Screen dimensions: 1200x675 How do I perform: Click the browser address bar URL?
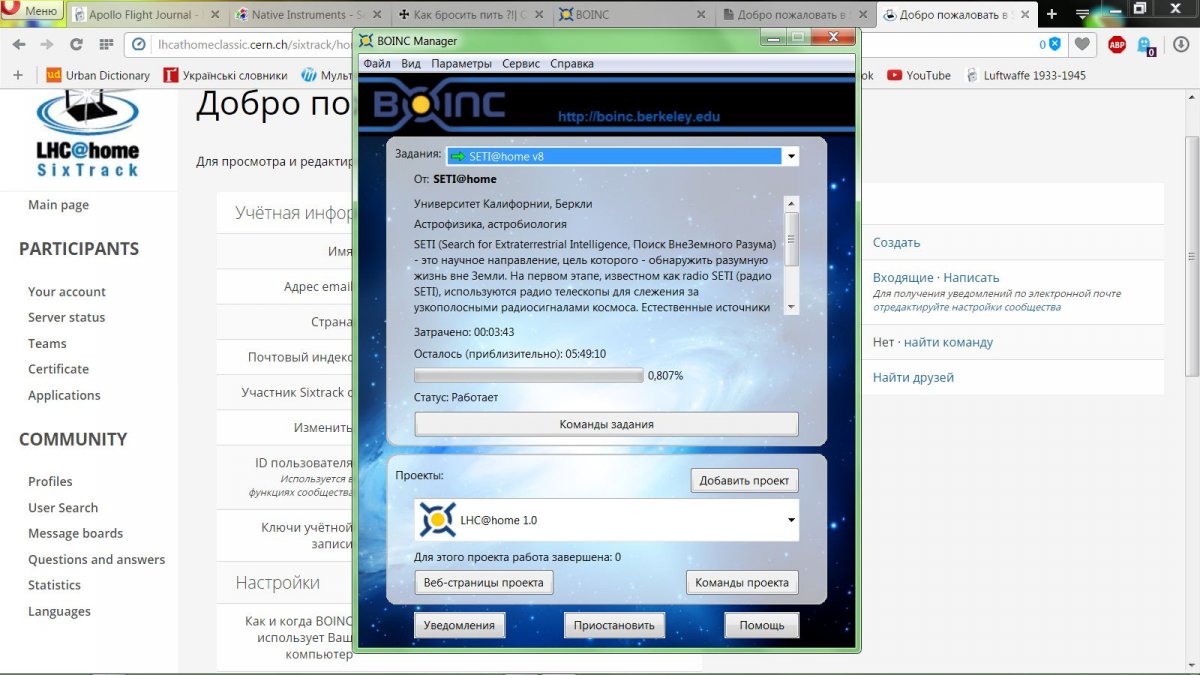255,44
